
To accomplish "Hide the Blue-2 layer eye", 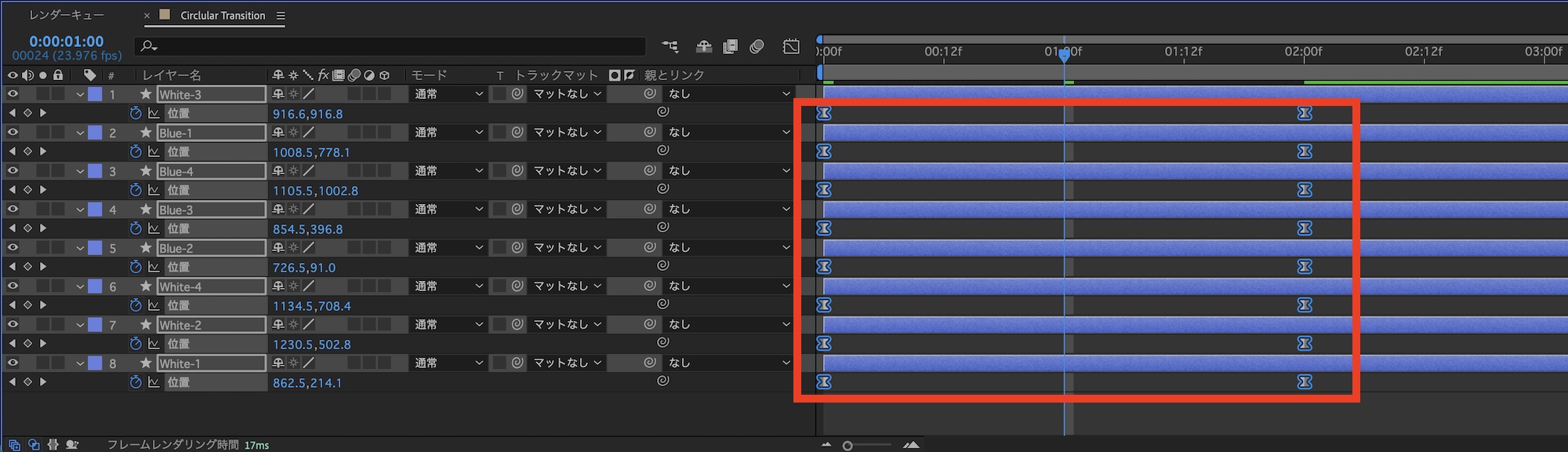I will coord(13,247).
